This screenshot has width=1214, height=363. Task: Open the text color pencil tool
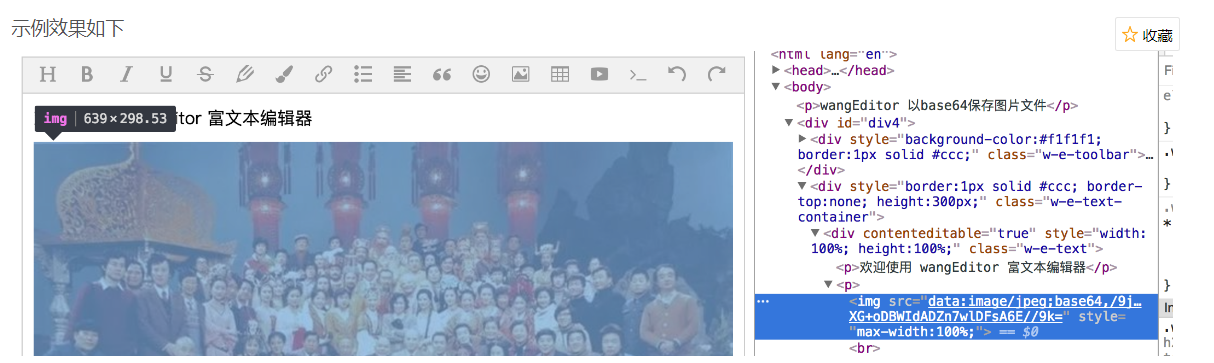[x=244, y=74]
